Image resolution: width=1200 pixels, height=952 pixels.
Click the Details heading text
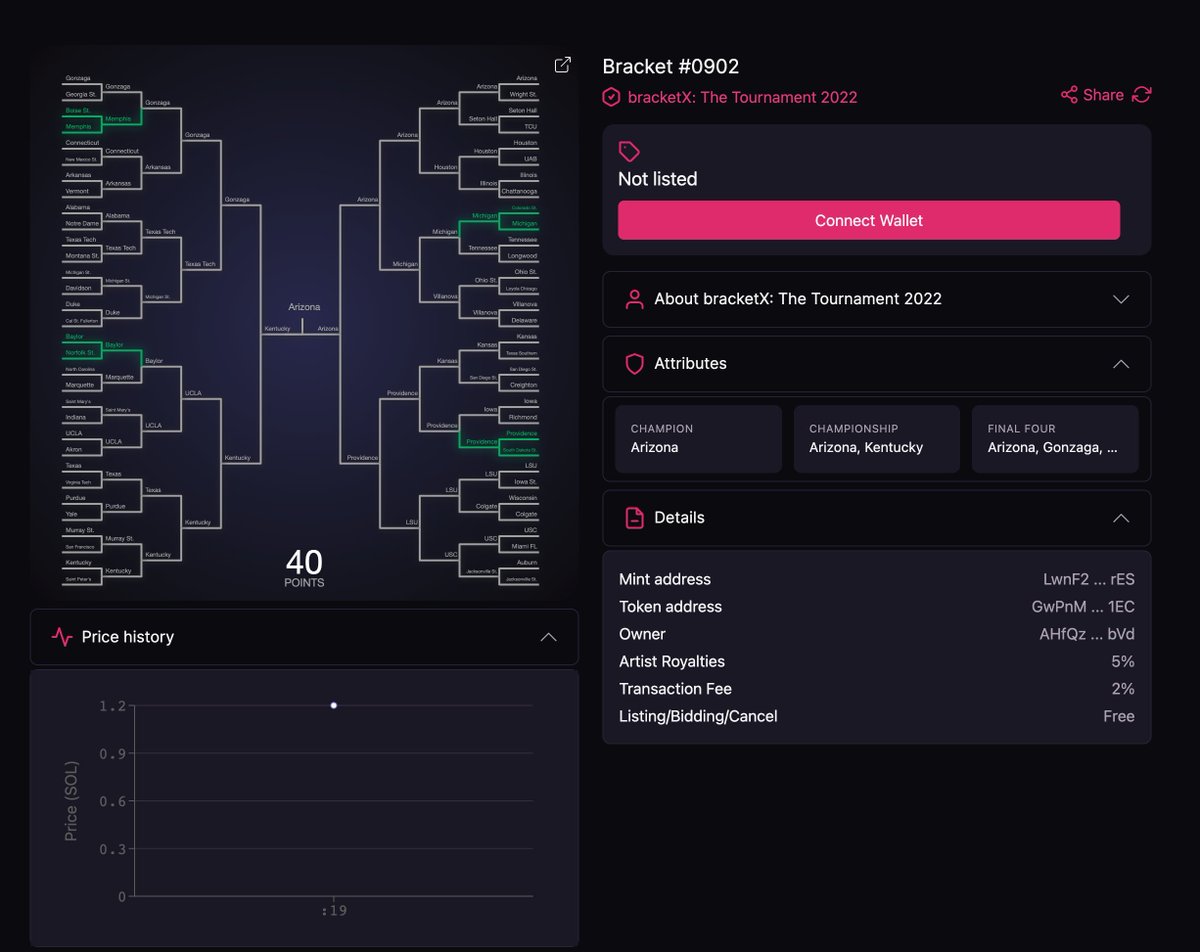pyautogui.click(x=679, y=518)
